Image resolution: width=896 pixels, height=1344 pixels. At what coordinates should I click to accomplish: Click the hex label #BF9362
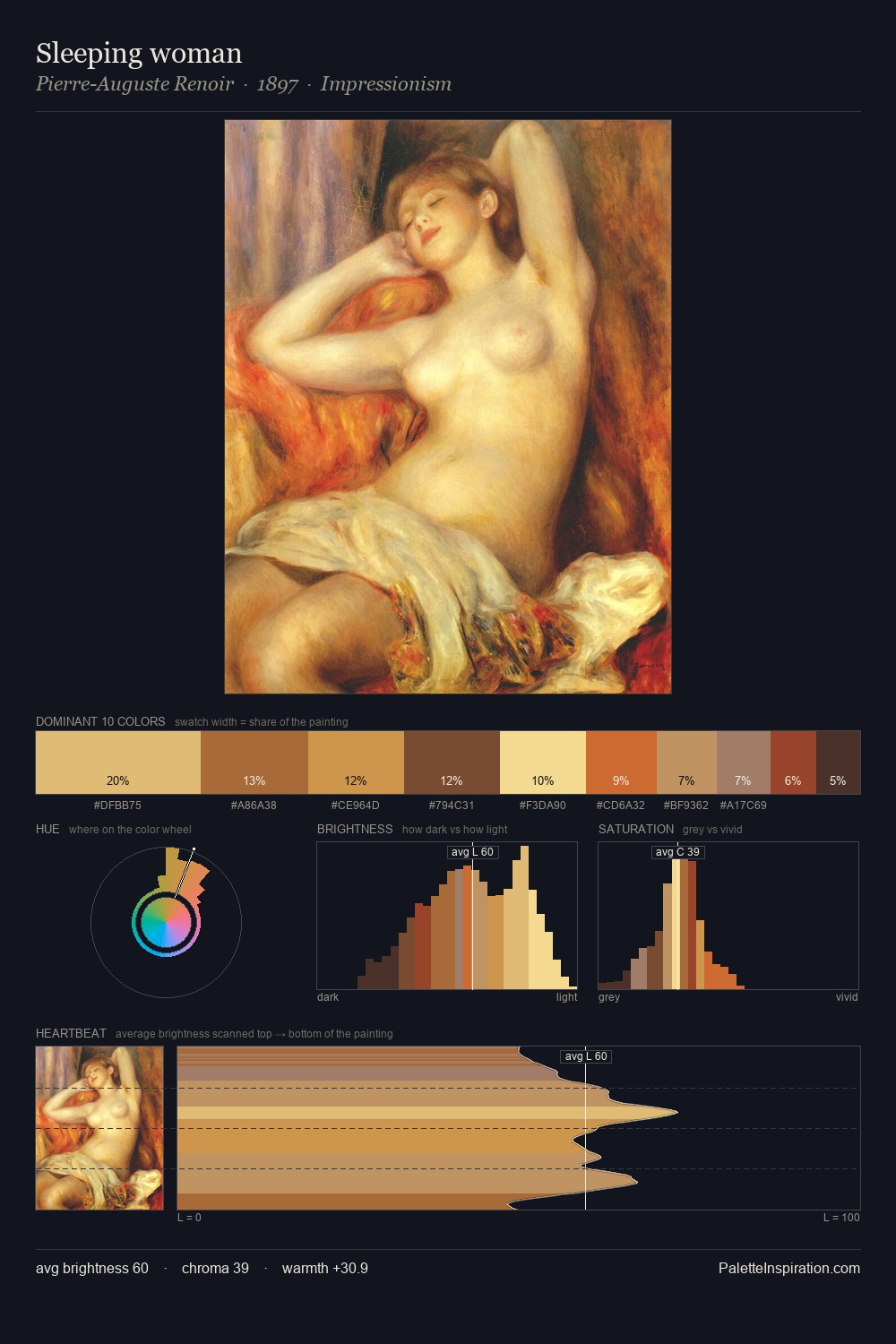(686, 806)
